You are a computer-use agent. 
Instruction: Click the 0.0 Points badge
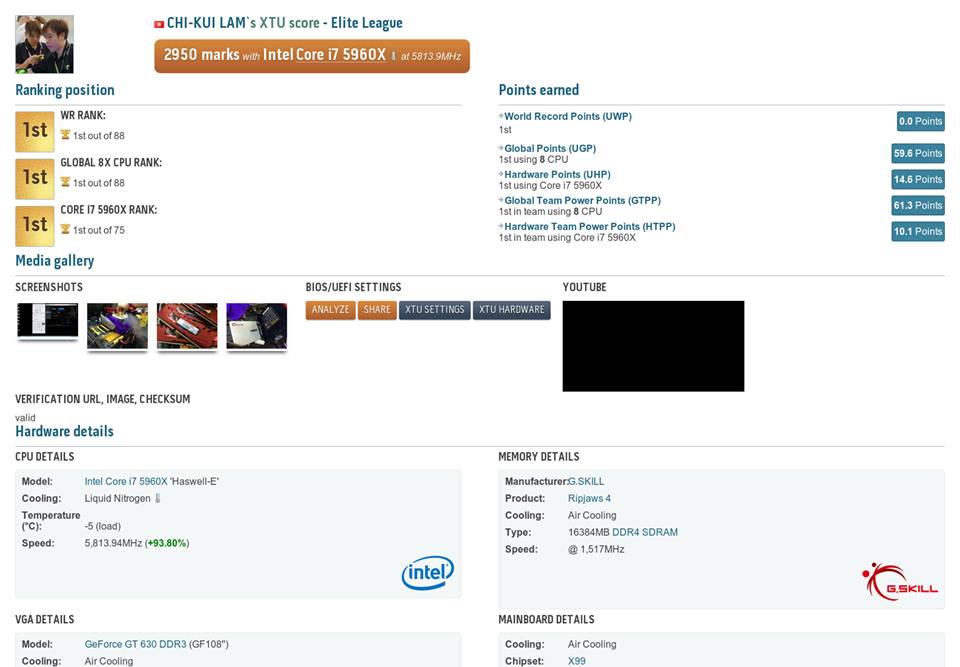pyautogui.click(x=920, y=121)
